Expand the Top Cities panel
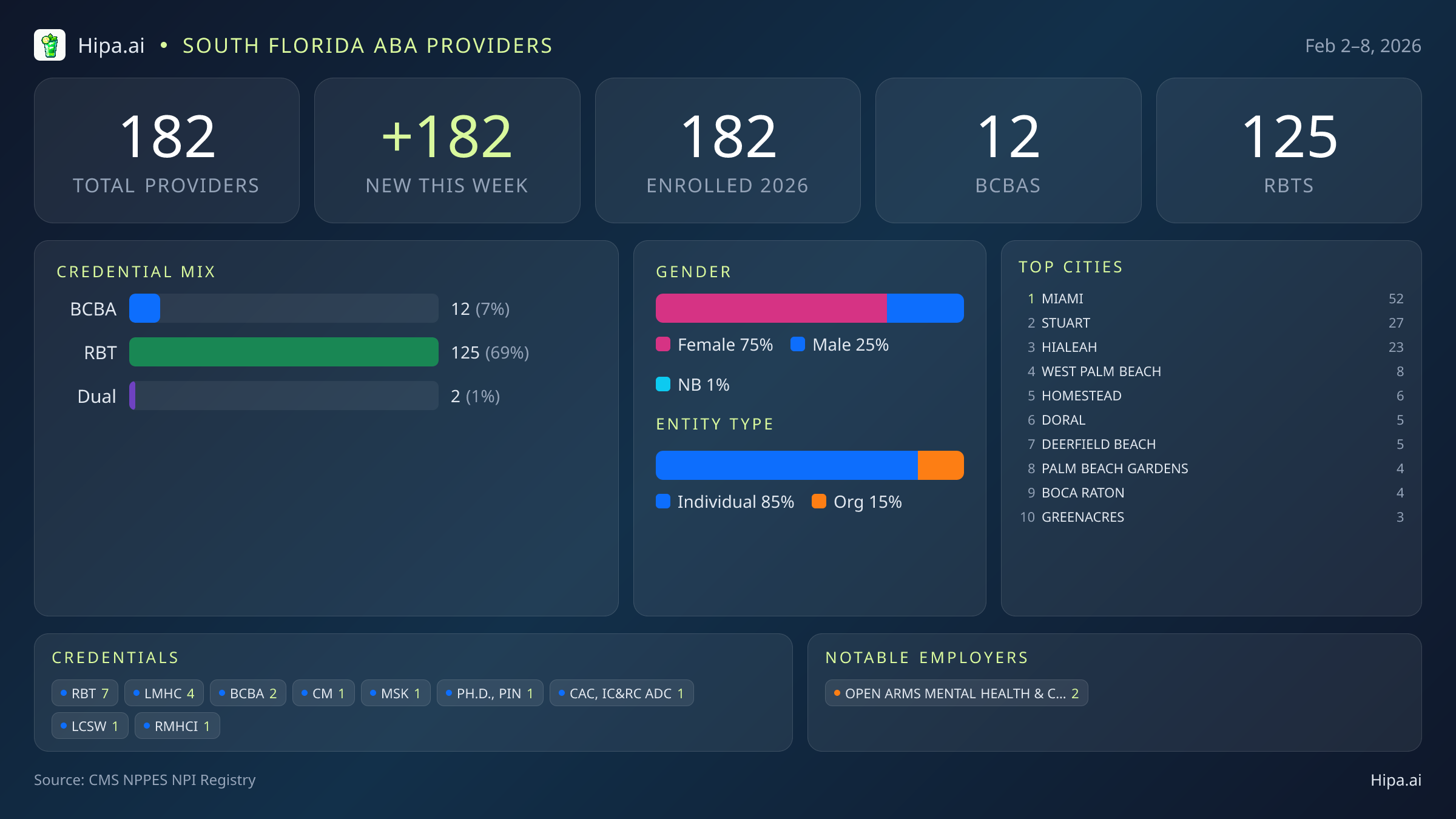 click(1071, 266)
